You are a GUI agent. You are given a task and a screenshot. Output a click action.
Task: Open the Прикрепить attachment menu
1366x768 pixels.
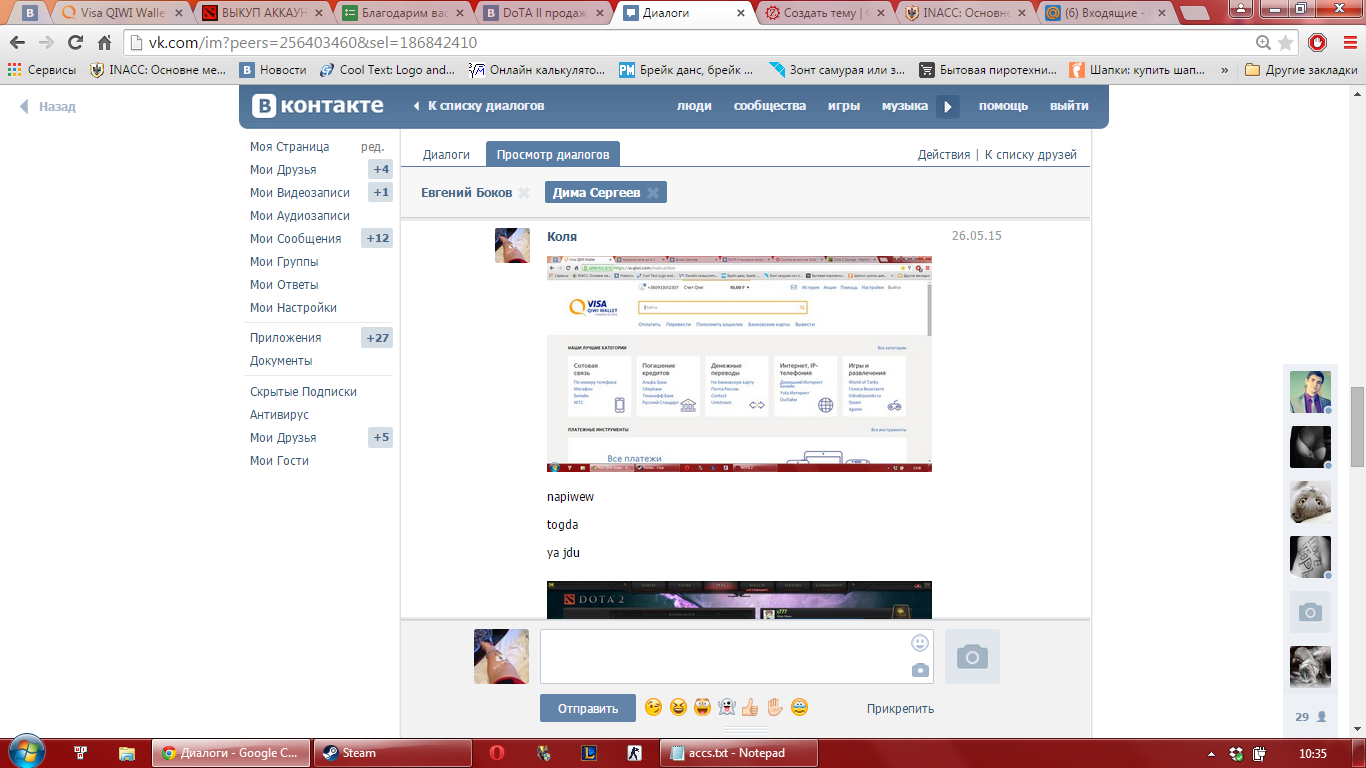[x=900, y=709]
